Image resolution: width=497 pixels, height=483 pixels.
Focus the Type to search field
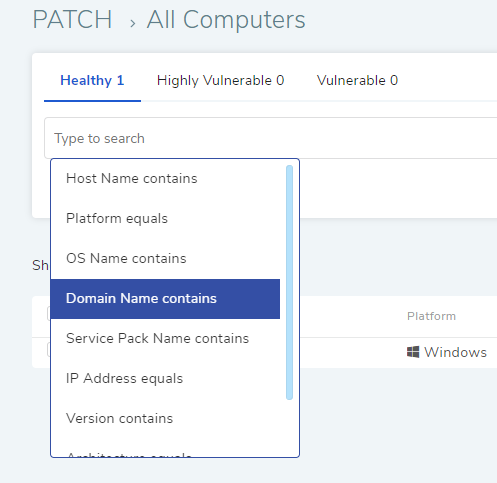(271, 138)
